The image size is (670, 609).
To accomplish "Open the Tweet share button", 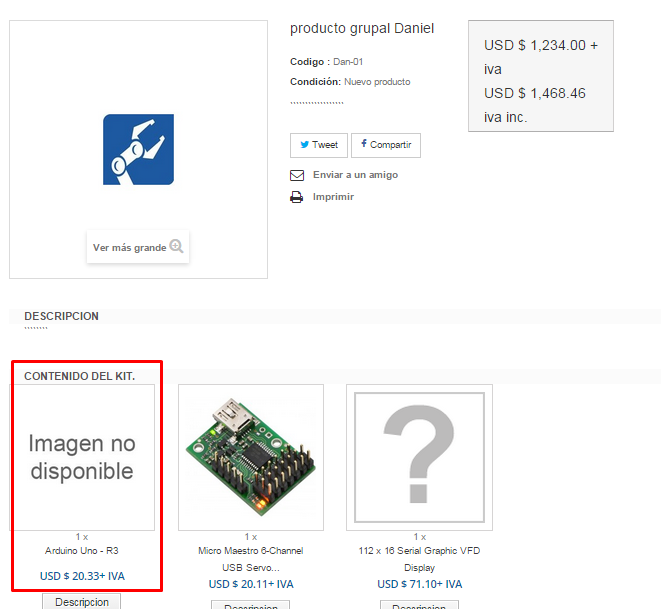I will point(319,145).
